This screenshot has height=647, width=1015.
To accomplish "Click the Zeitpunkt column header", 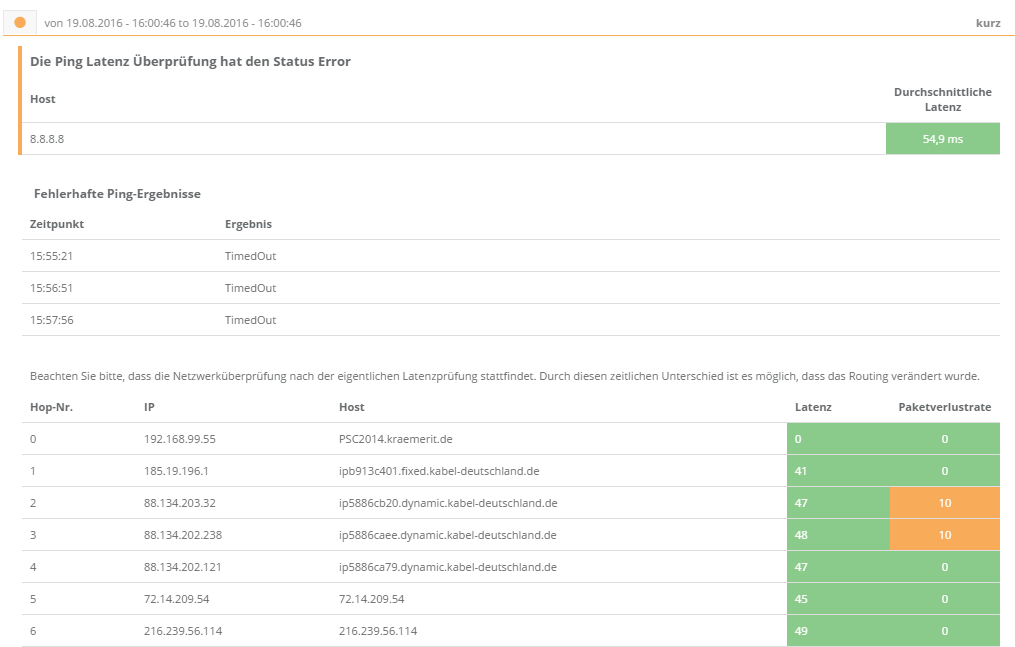I will [x=57, y=224].
